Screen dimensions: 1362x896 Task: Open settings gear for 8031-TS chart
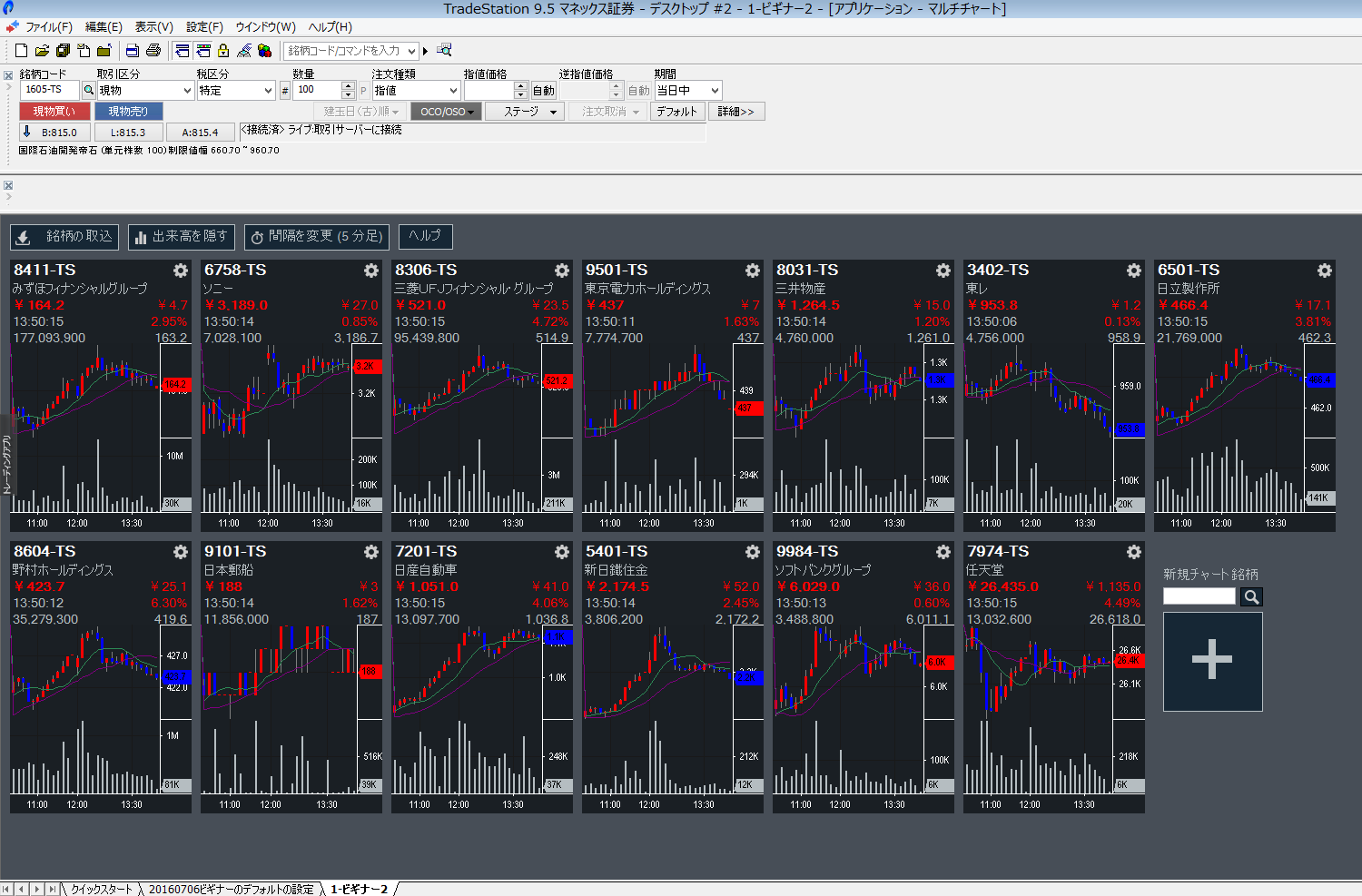pyautogui.click(x=943, y=271)
